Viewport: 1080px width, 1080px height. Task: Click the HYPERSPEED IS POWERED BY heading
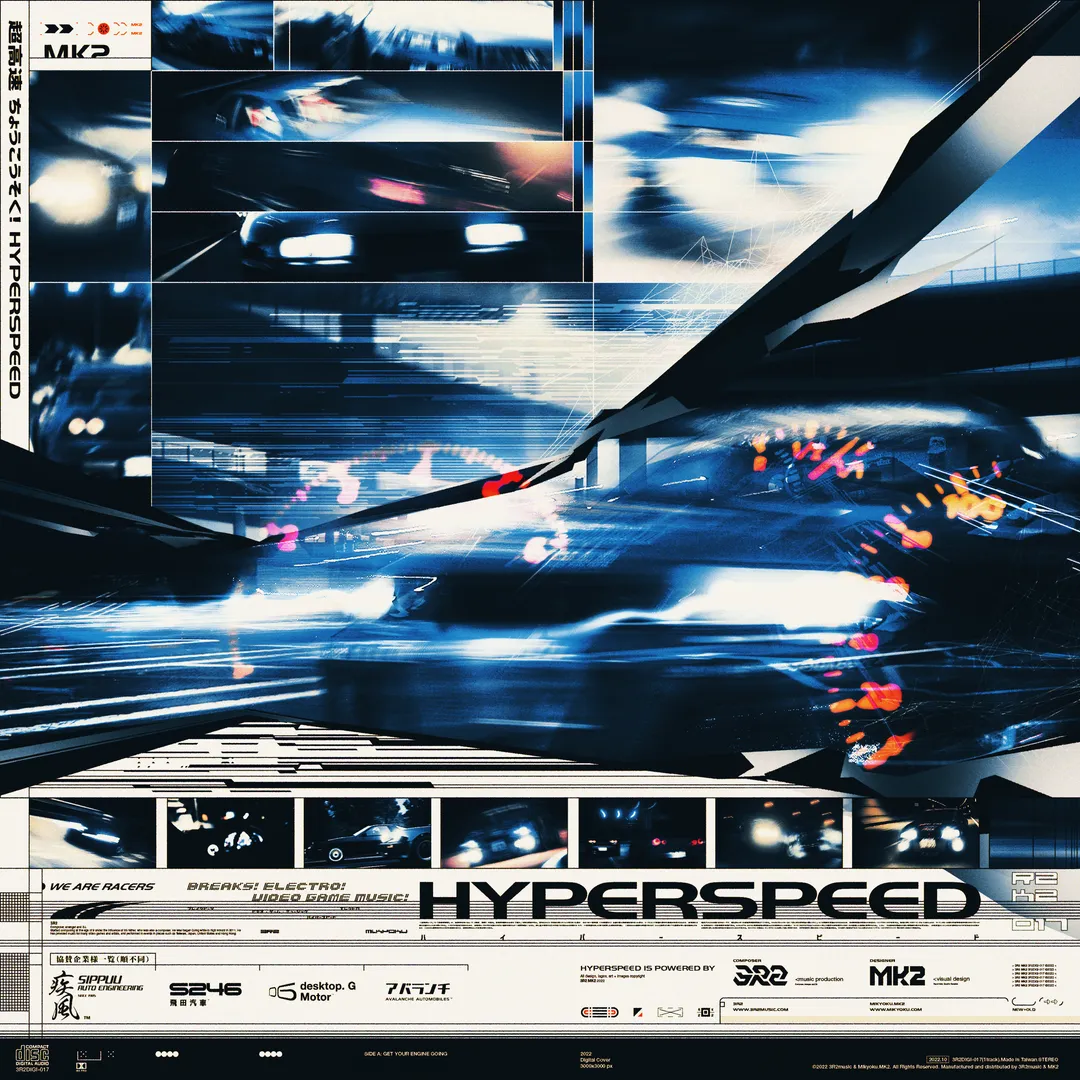[x=647, y=968]
